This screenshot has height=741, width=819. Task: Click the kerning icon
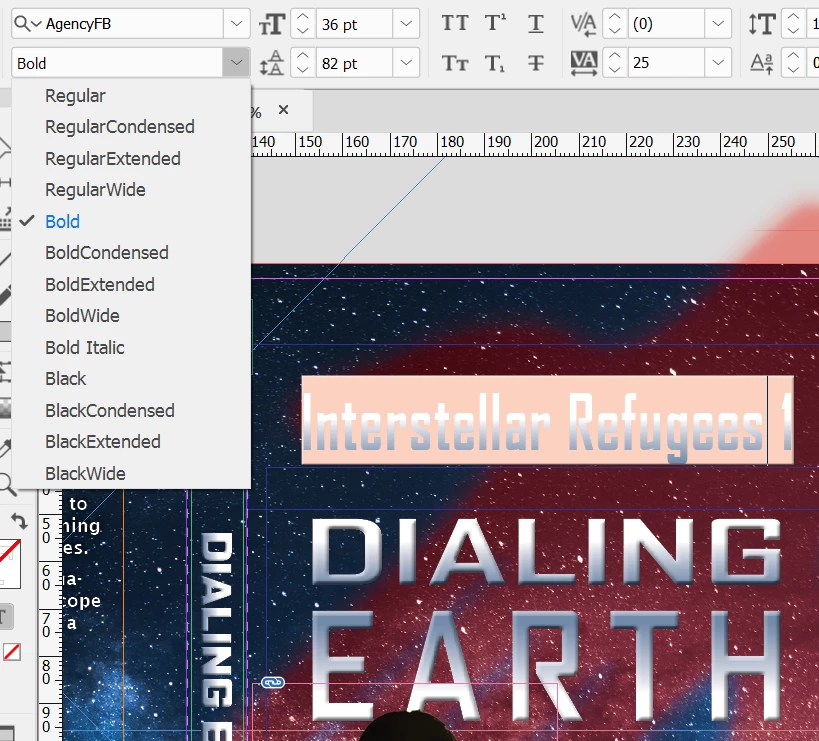[x=583, y=24]
